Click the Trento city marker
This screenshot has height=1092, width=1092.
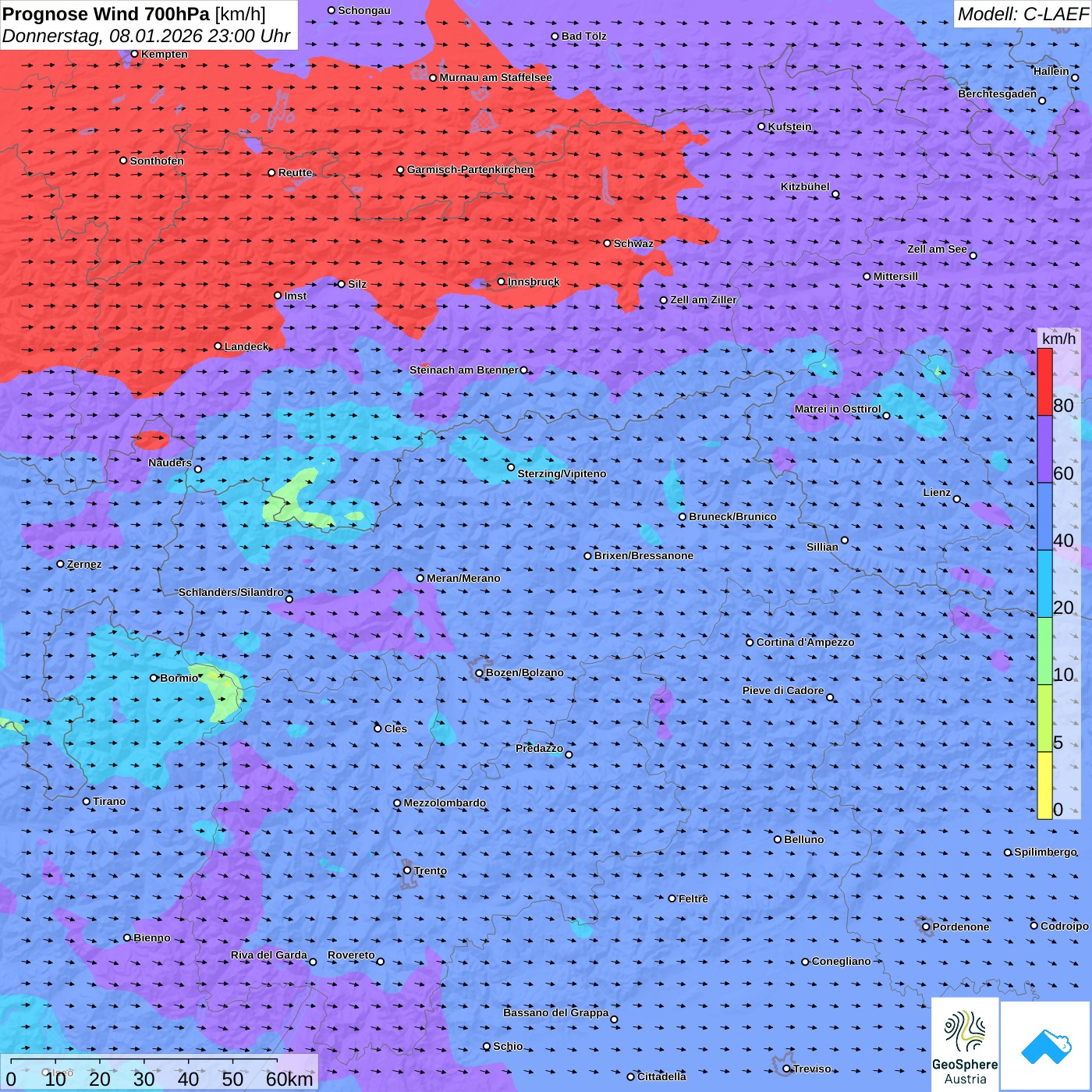(407, 870)
